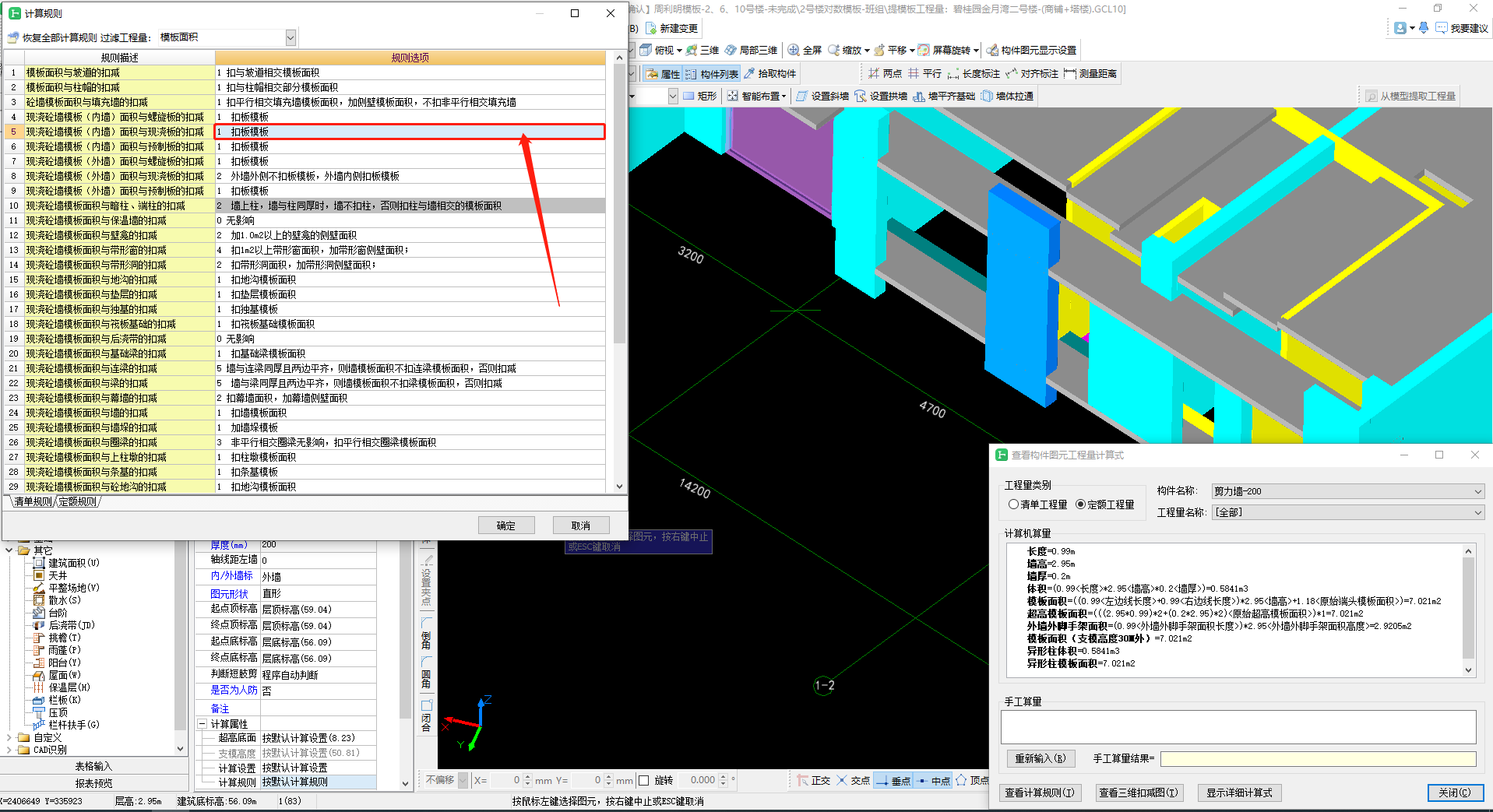Click the 设置斜墙 sloped wall tool
The width and height of the screenshot is (1493, 812).
click(822, 96)
